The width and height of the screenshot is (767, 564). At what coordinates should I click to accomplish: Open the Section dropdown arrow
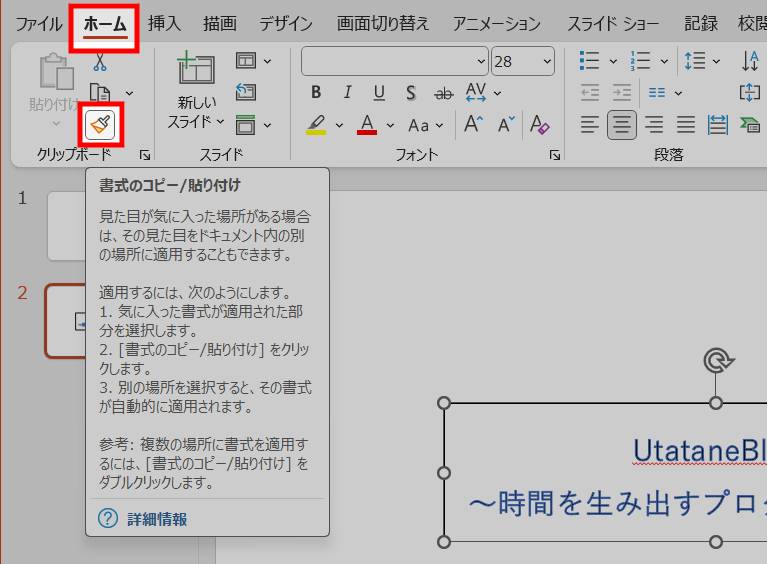click(267, 125)
